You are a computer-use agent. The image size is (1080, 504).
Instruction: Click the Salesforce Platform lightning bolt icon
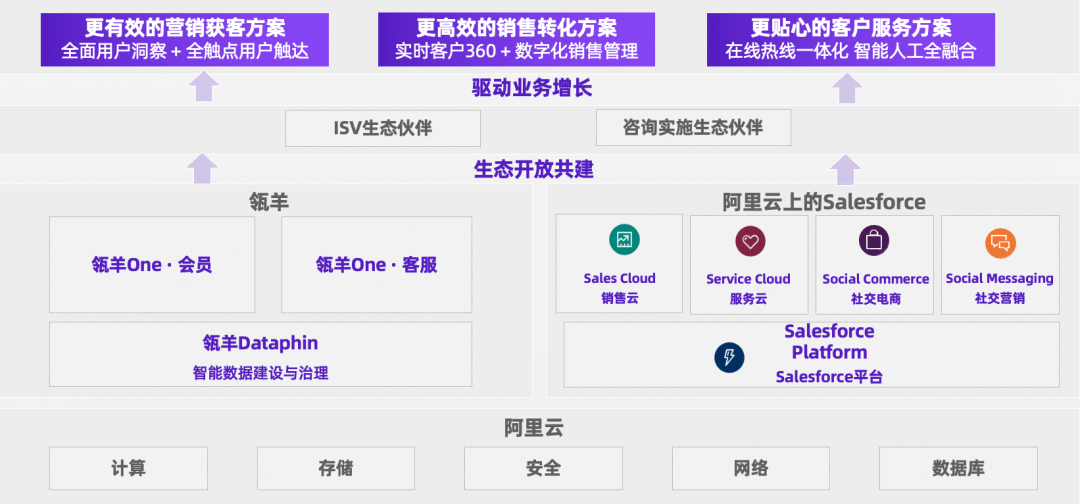tap(729, 357)
